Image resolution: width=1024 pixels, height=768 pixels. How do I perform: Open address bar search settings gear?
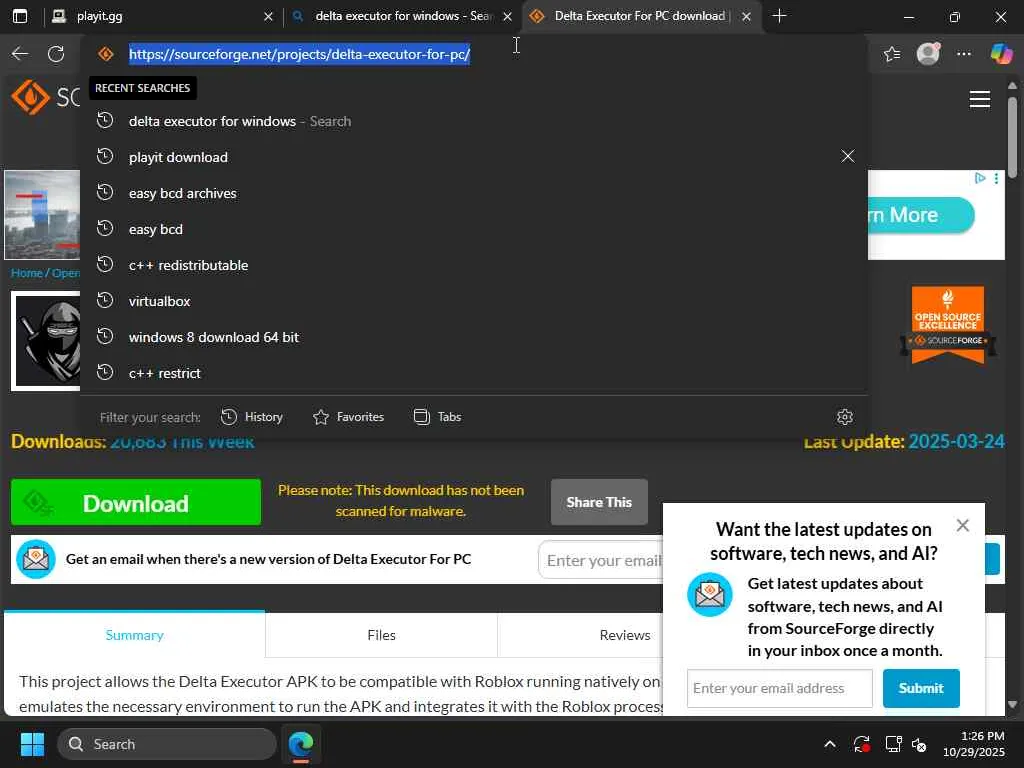pos(844,417)
